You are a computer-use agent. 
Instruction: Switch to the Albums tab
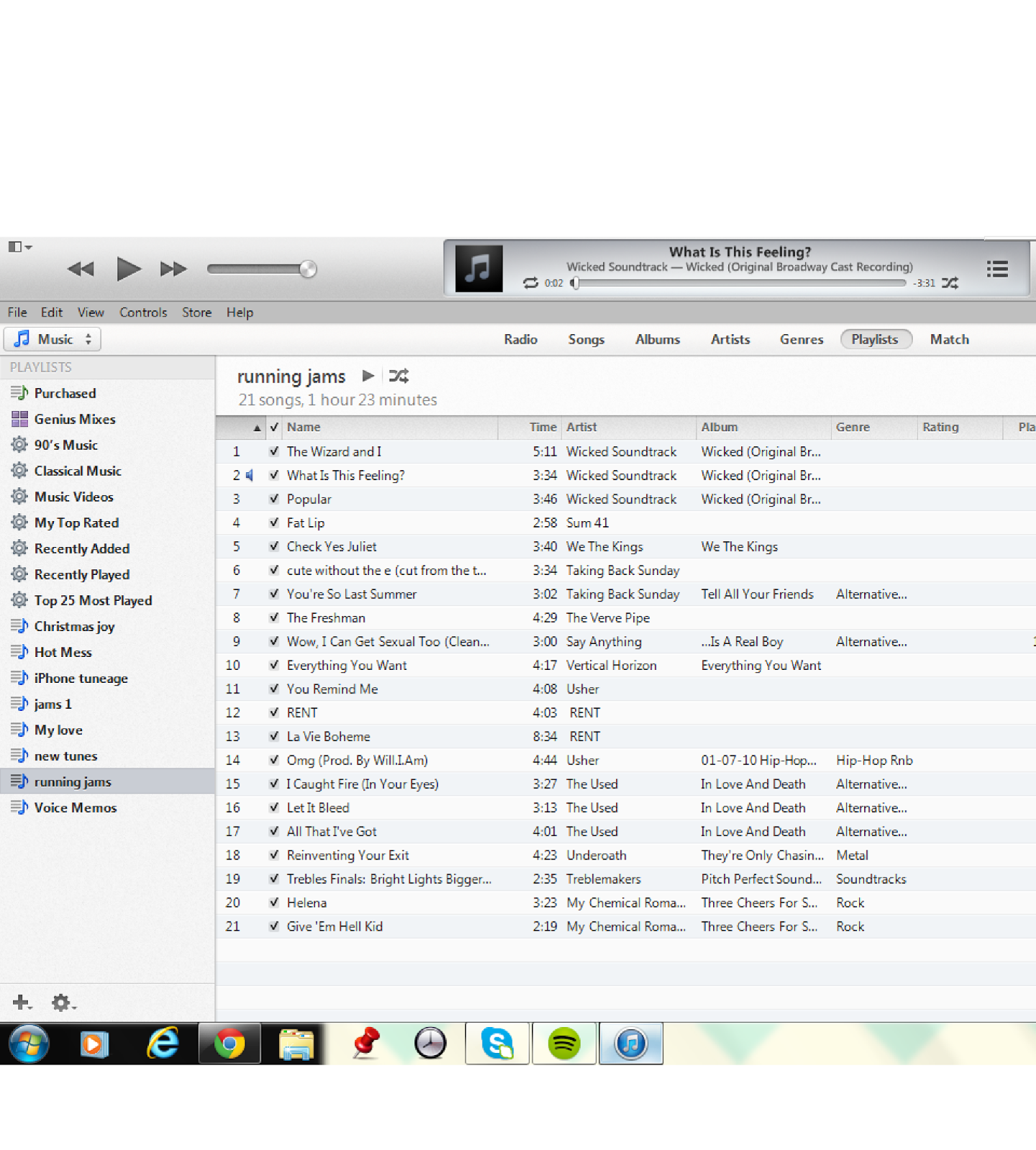click(x=657, y=339)
